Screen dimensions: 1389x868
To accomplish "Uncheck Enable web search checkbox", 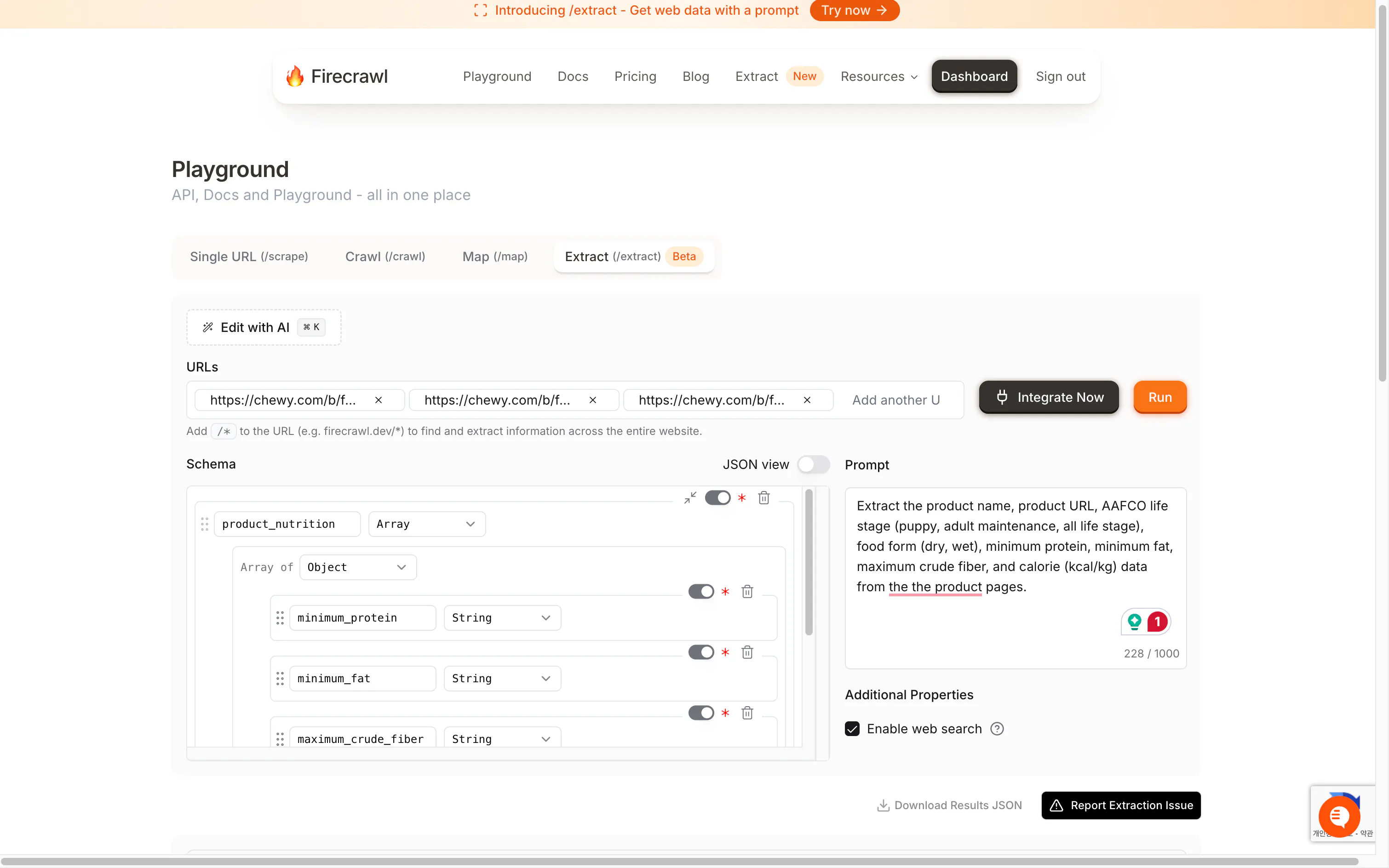I will (x=852, y=729).
